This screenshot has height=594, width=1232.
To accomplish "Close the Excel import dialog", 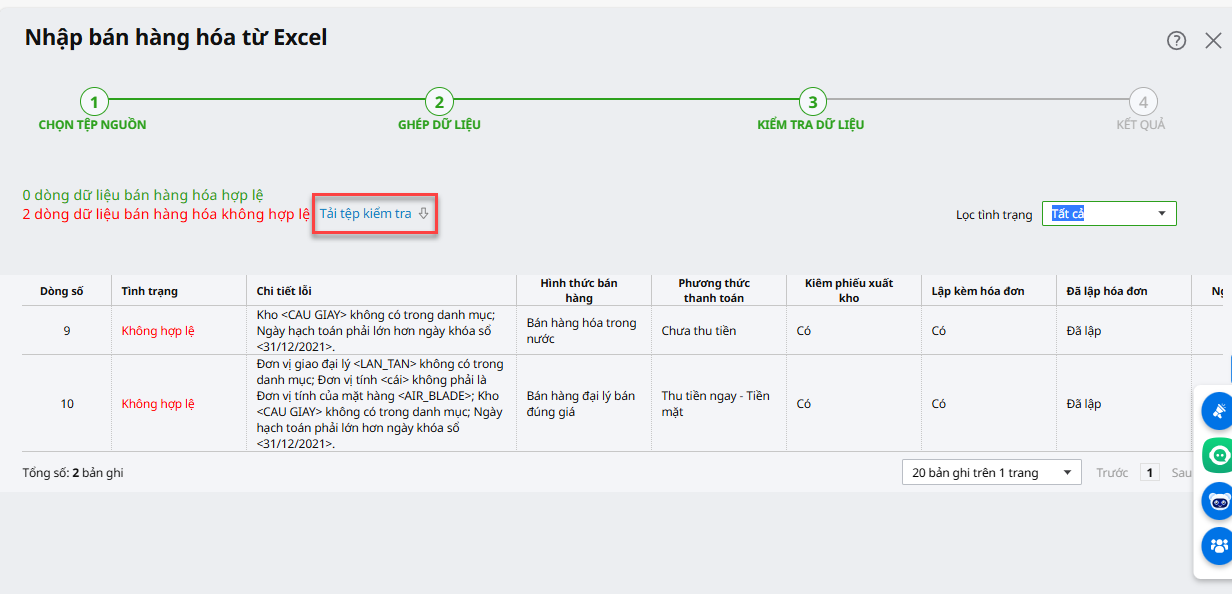I will point(1213,40).
